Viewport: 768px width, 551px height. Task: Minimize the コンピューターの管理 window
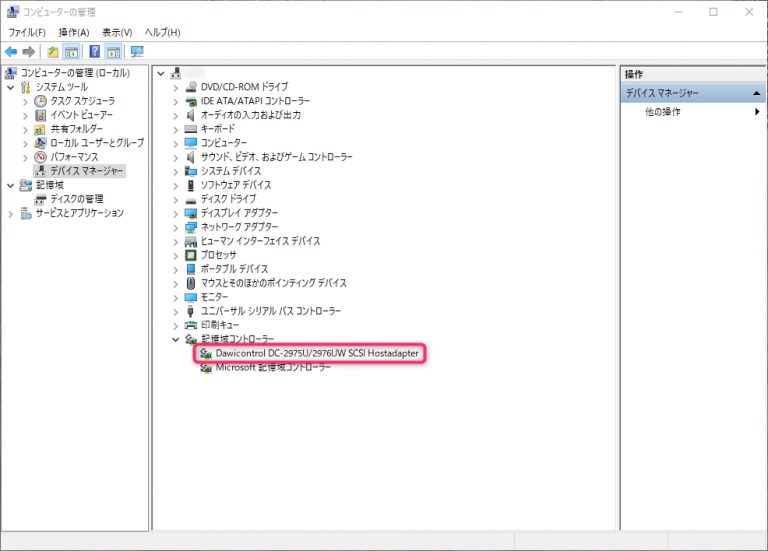[x=678, y=12]
